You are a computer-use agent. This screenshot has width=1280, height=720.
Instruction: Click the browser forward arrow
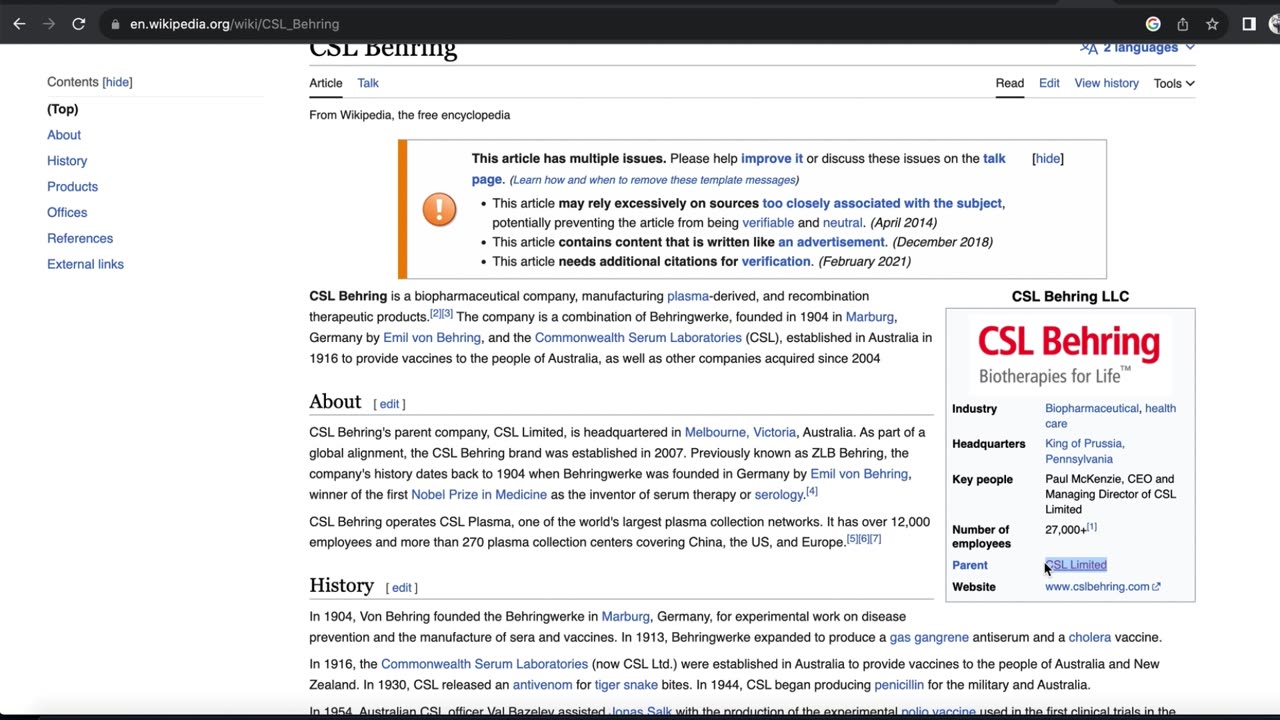[49, 24]
